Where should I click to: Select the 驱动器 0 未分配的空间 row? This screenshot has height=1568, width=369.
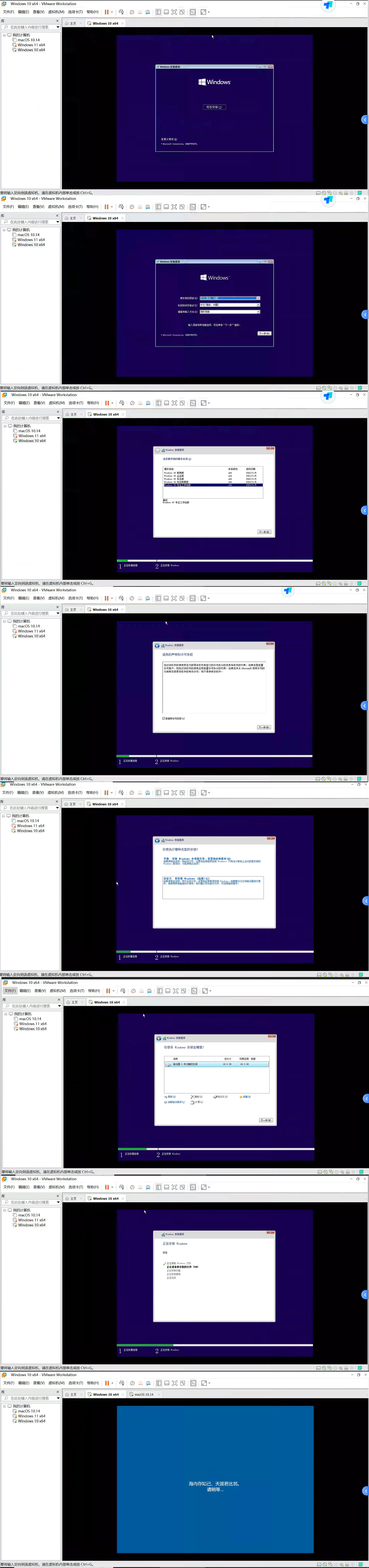point(217,1064)
